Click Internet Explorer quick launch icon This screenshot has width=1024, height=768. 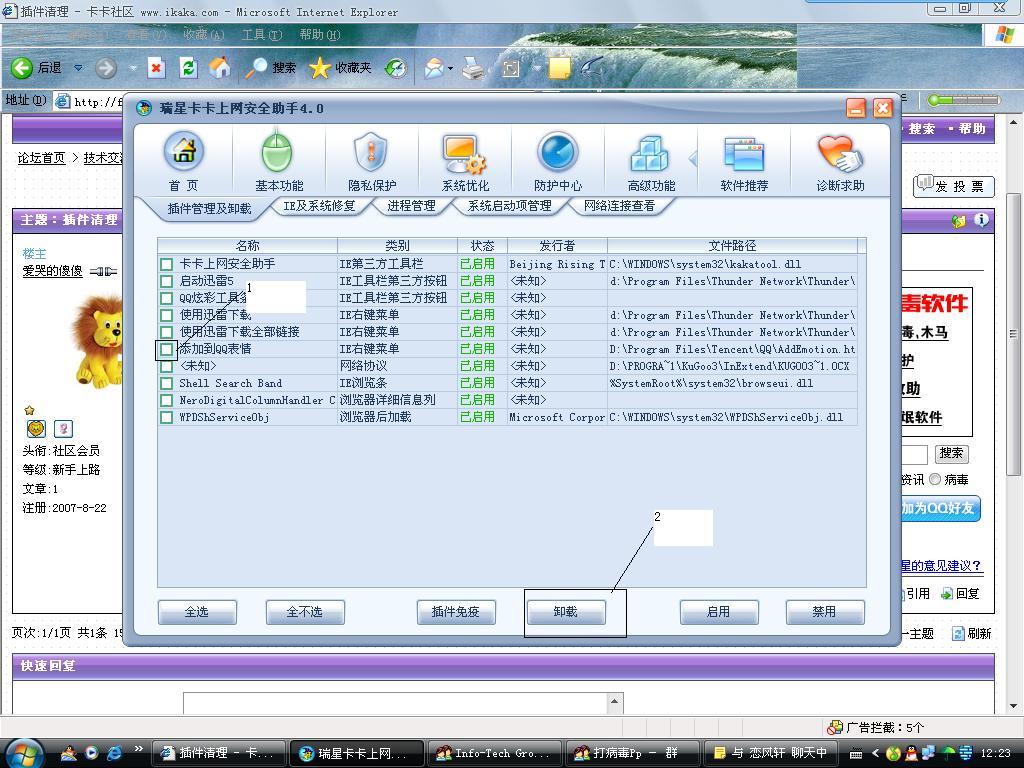(x=114, y=753)
